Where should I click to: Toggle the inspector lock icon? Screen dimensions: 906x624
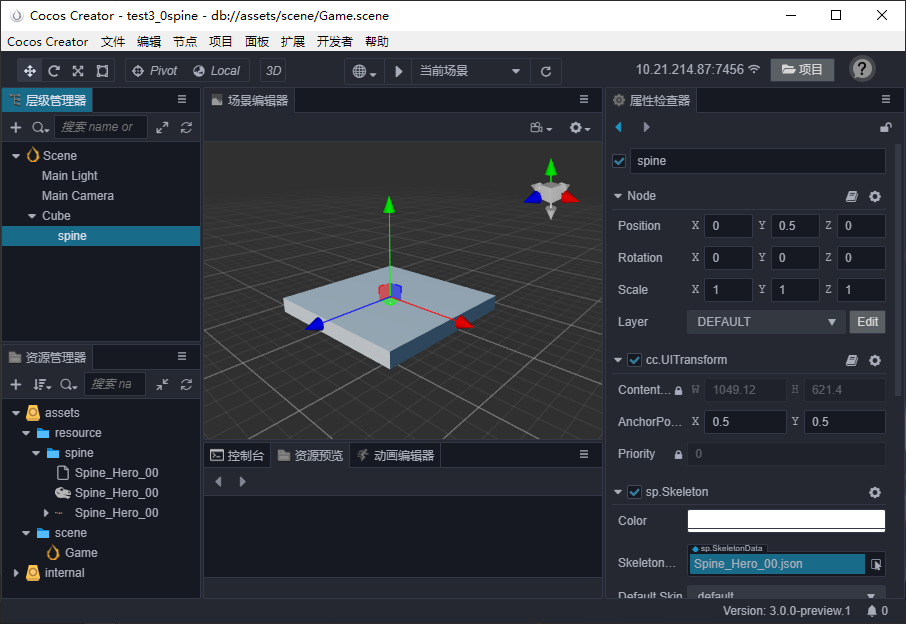(885, 127)
